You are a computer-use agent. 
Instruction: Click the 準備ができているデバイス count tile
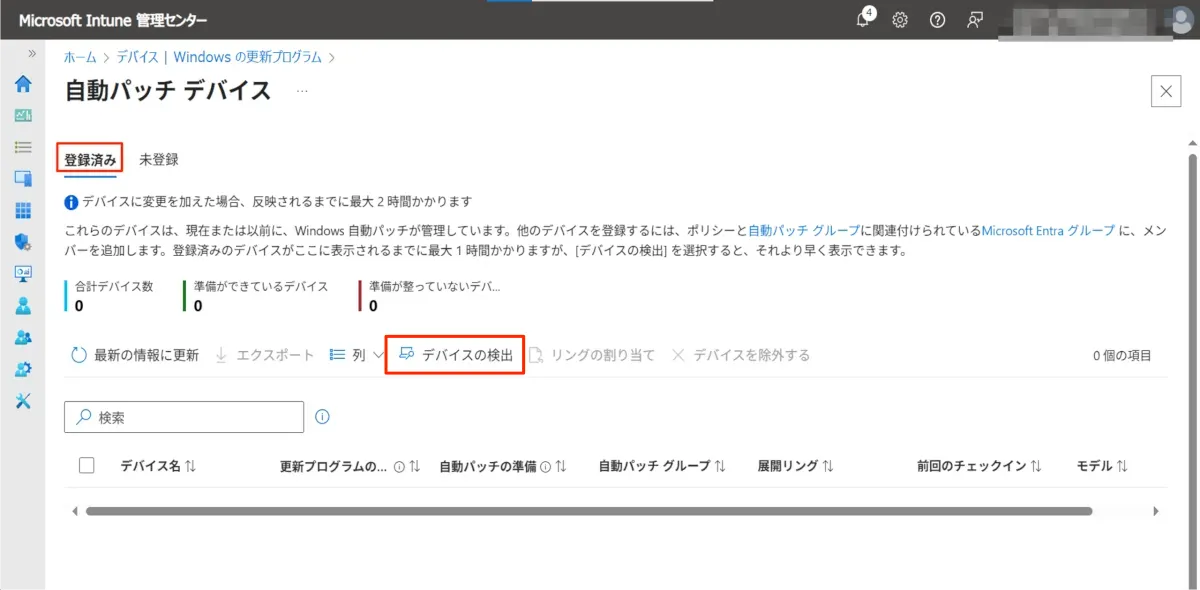point(257,296)
